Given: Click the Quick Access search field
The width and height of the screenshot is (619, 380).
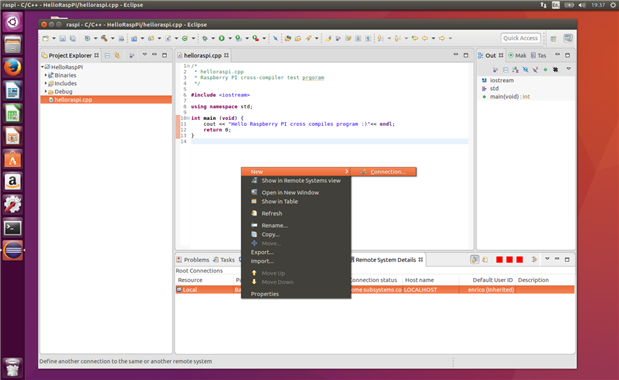Looking at the screenshot, I should (x=520, y=38).
